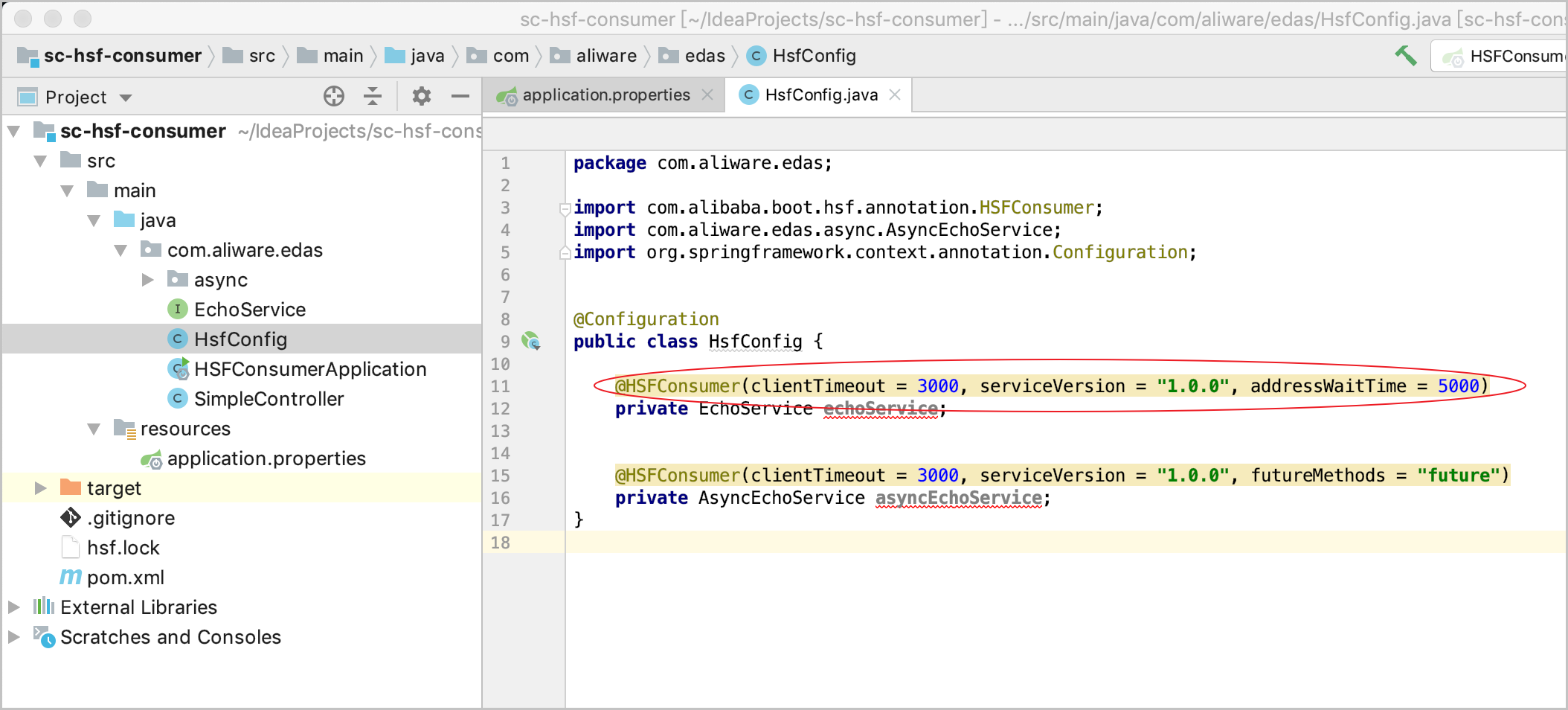Click the async package folder icon
Screen dimensions: 1568x710
178,279
